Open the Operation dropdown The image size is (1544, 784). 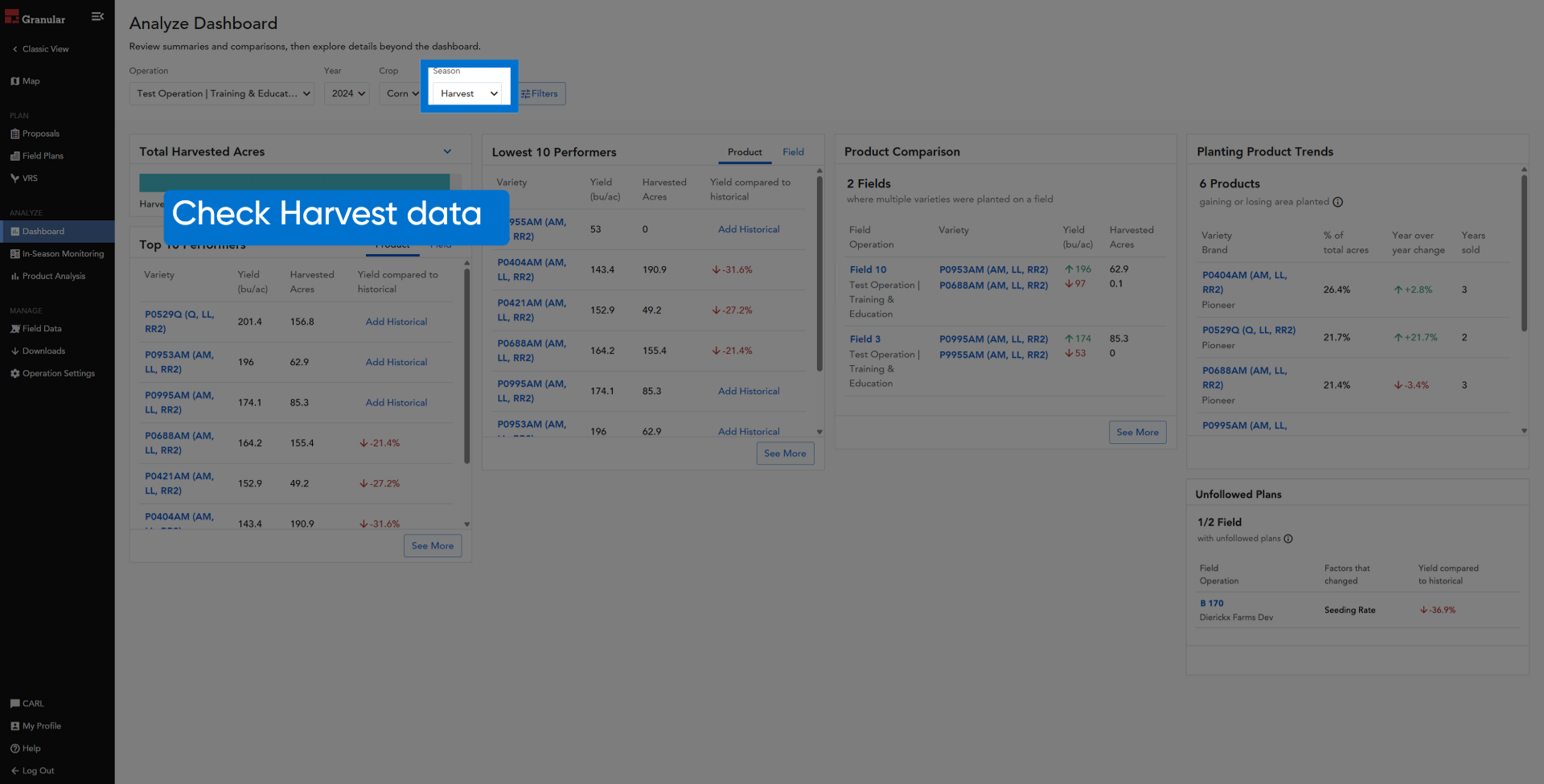[x=224, y=94]
